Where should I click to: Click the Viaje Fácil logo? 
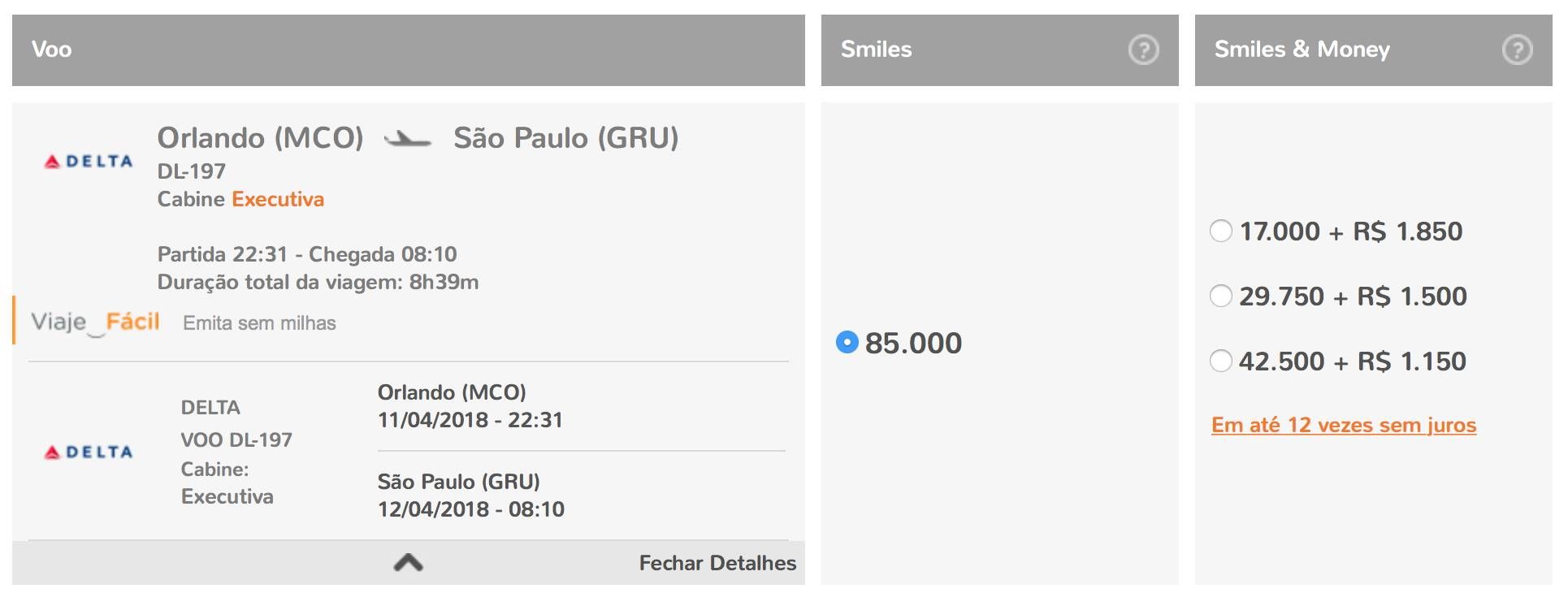pos(95,322)
